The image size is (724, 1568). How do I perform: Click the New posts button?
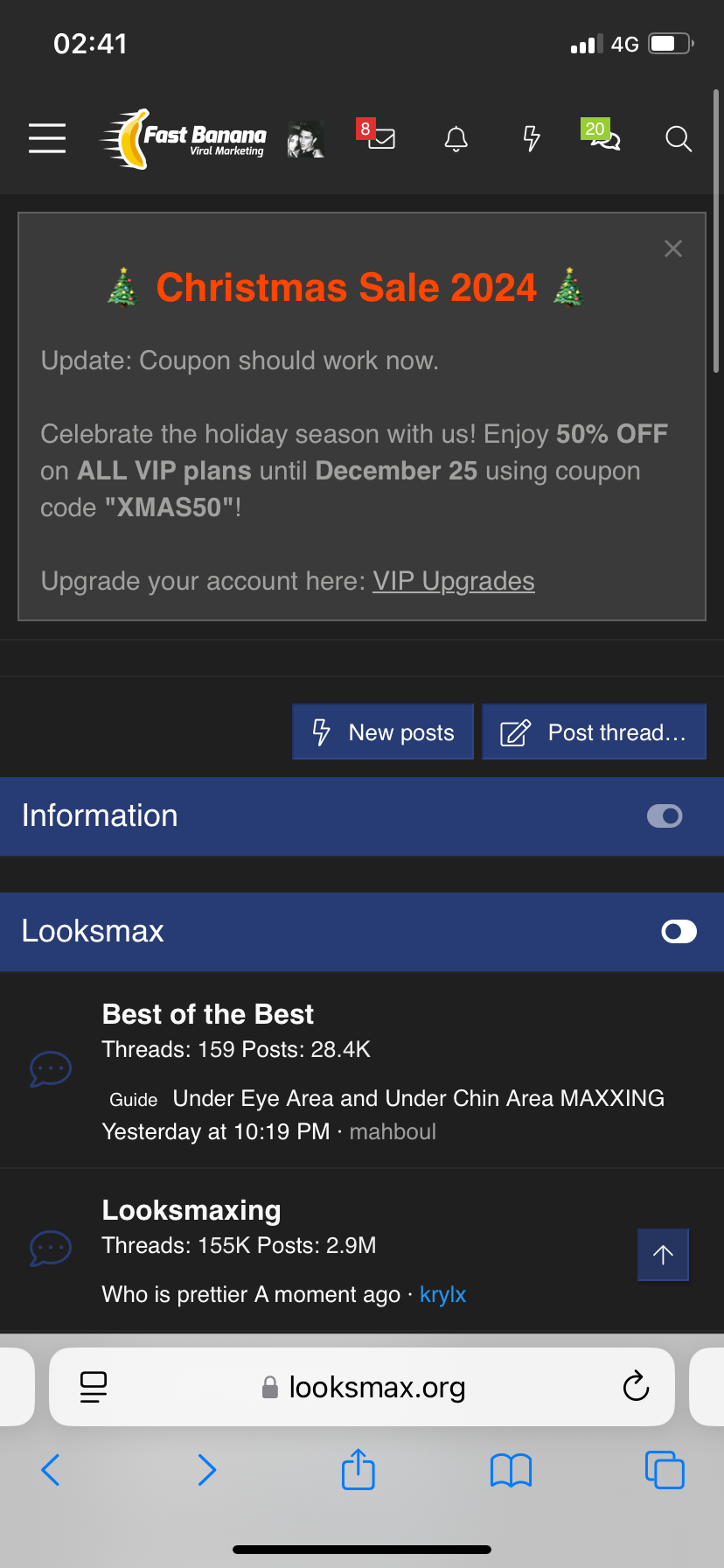coord(383,732)
